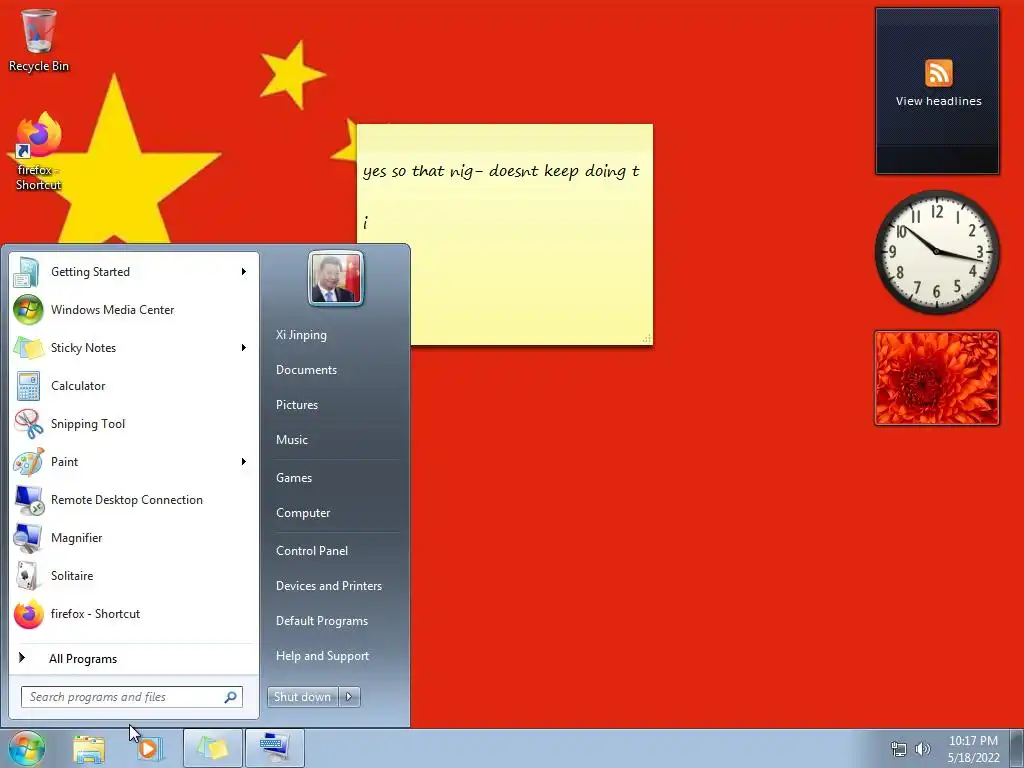The image size is (1024, 768).
Task: Click the analog clock gadget
Action: (x=936, y=252)
